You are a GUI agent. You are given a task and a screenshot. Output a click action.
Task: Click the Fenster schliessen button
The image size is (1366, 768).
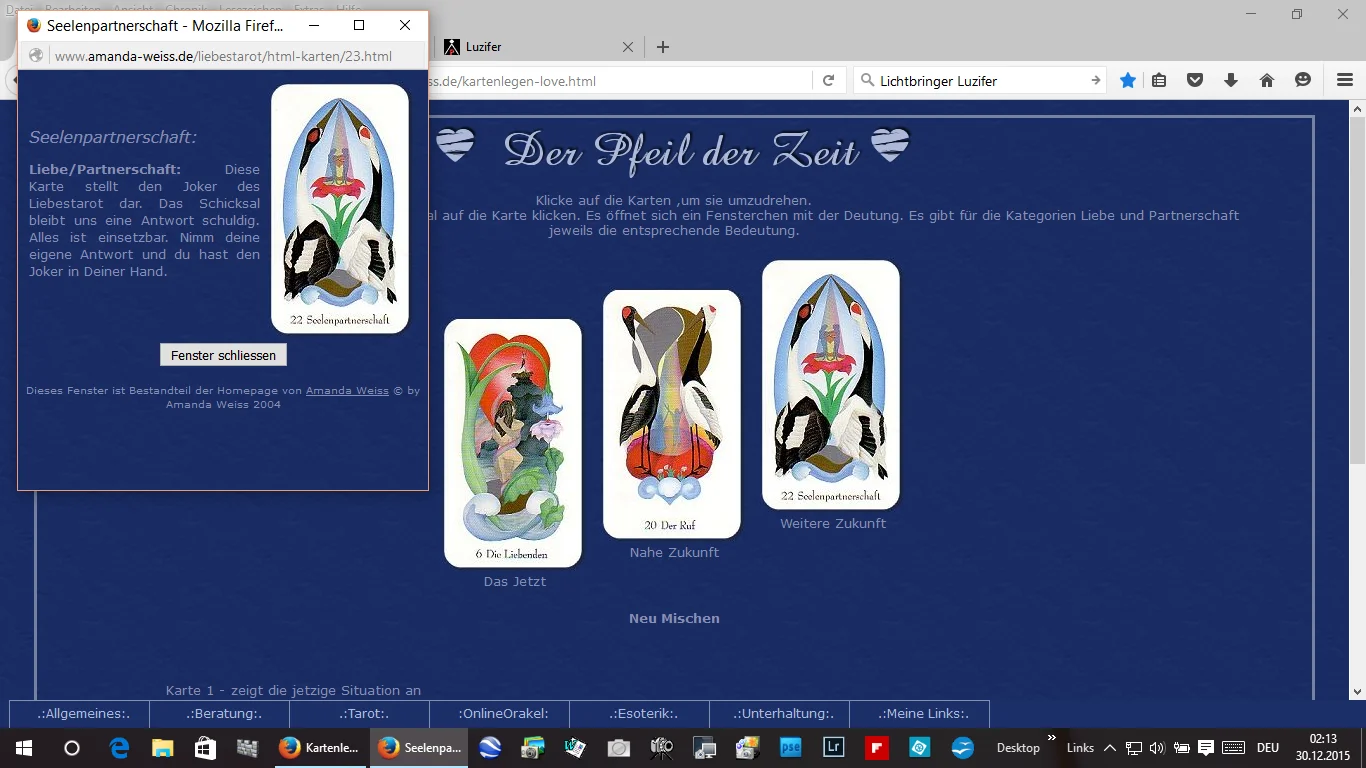pyautogui.click(x=223, y=355)
